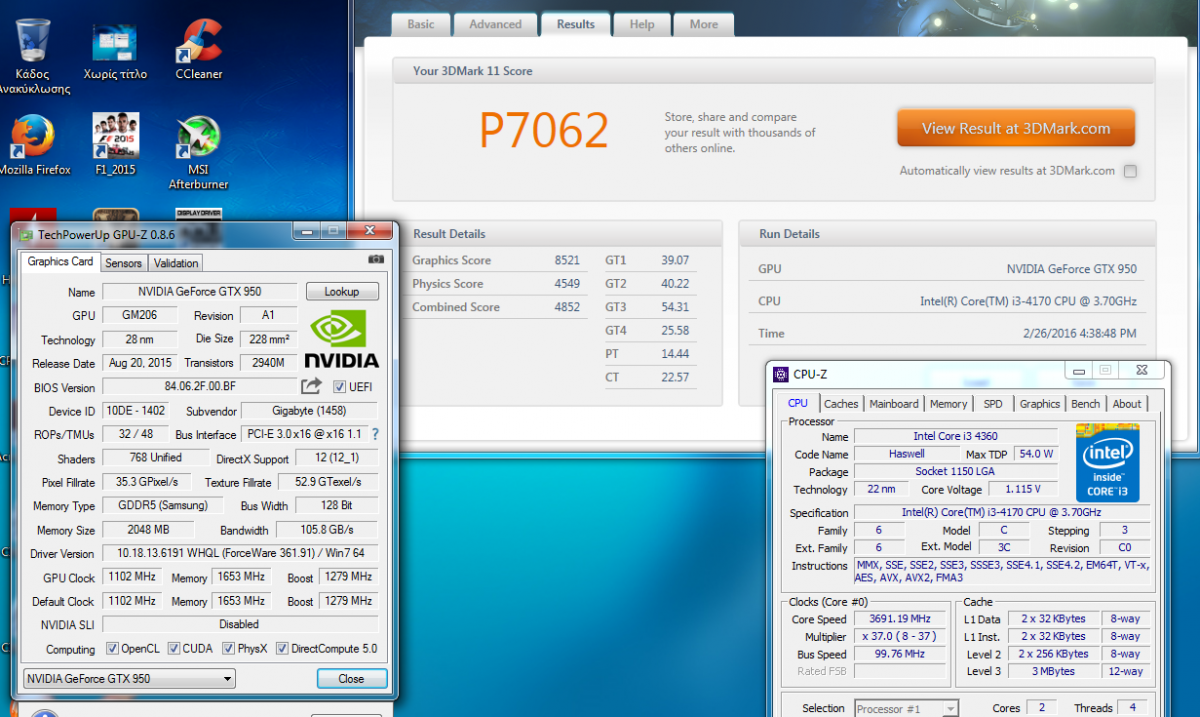Open the Help tab in 3DMark
Viewport: 1200px width, 717px height.
pos(642,24)
